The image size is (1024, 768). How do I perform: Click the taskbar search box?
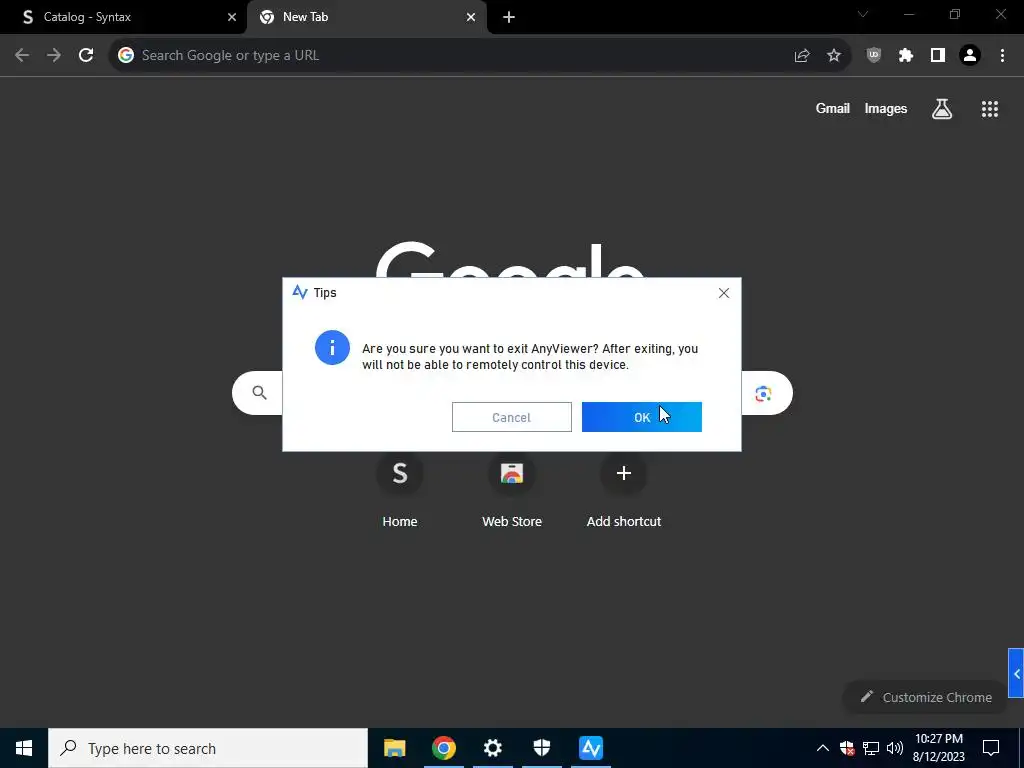click(x=208, y=748)
